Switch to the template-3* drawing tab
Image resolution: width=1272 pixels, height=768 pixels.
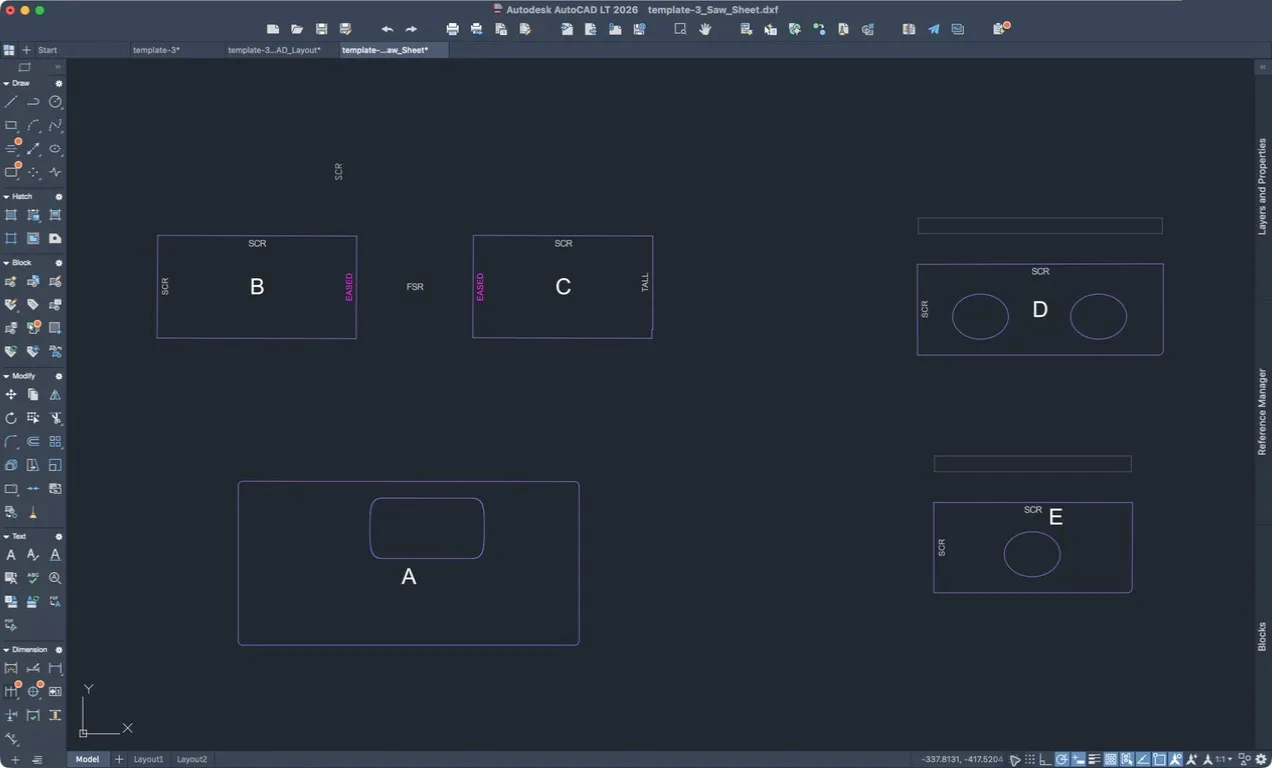[x=157, y=50]
